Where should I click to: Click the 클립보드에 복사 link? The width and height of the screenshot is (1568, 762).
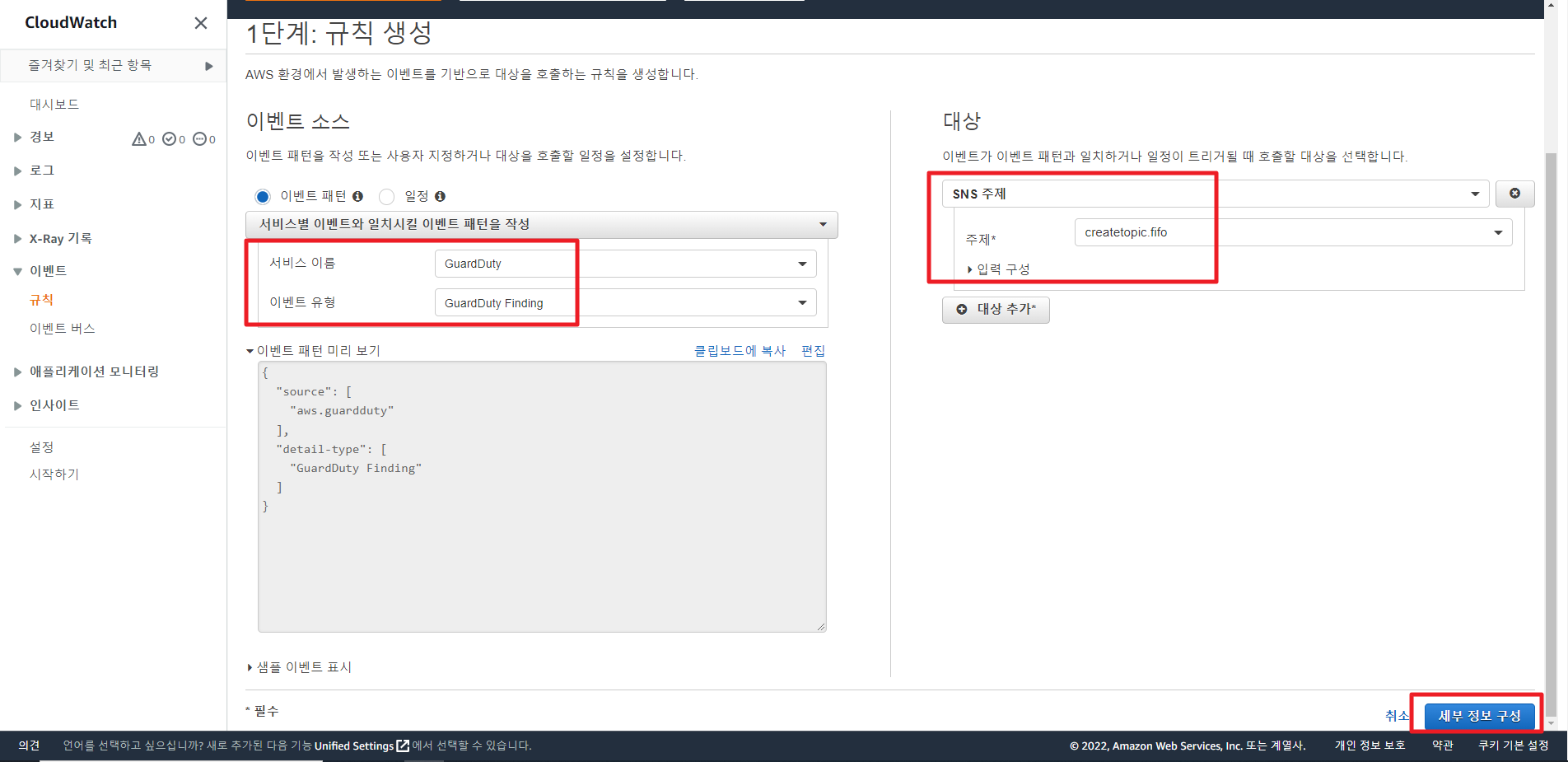pyautogui.click(x=740, y=351)
